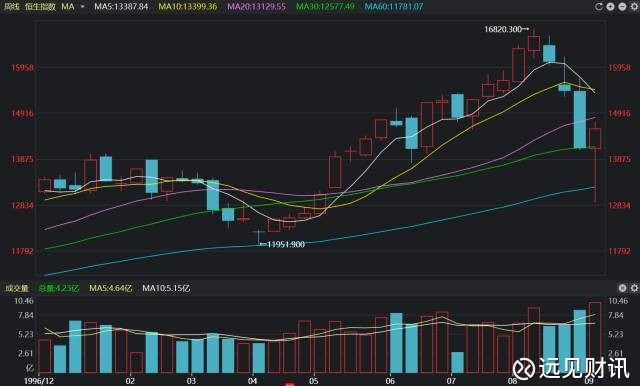Select the 周线 weekly period tab
The height and width of the screenshot is (386, 640).
click(11, 7)
